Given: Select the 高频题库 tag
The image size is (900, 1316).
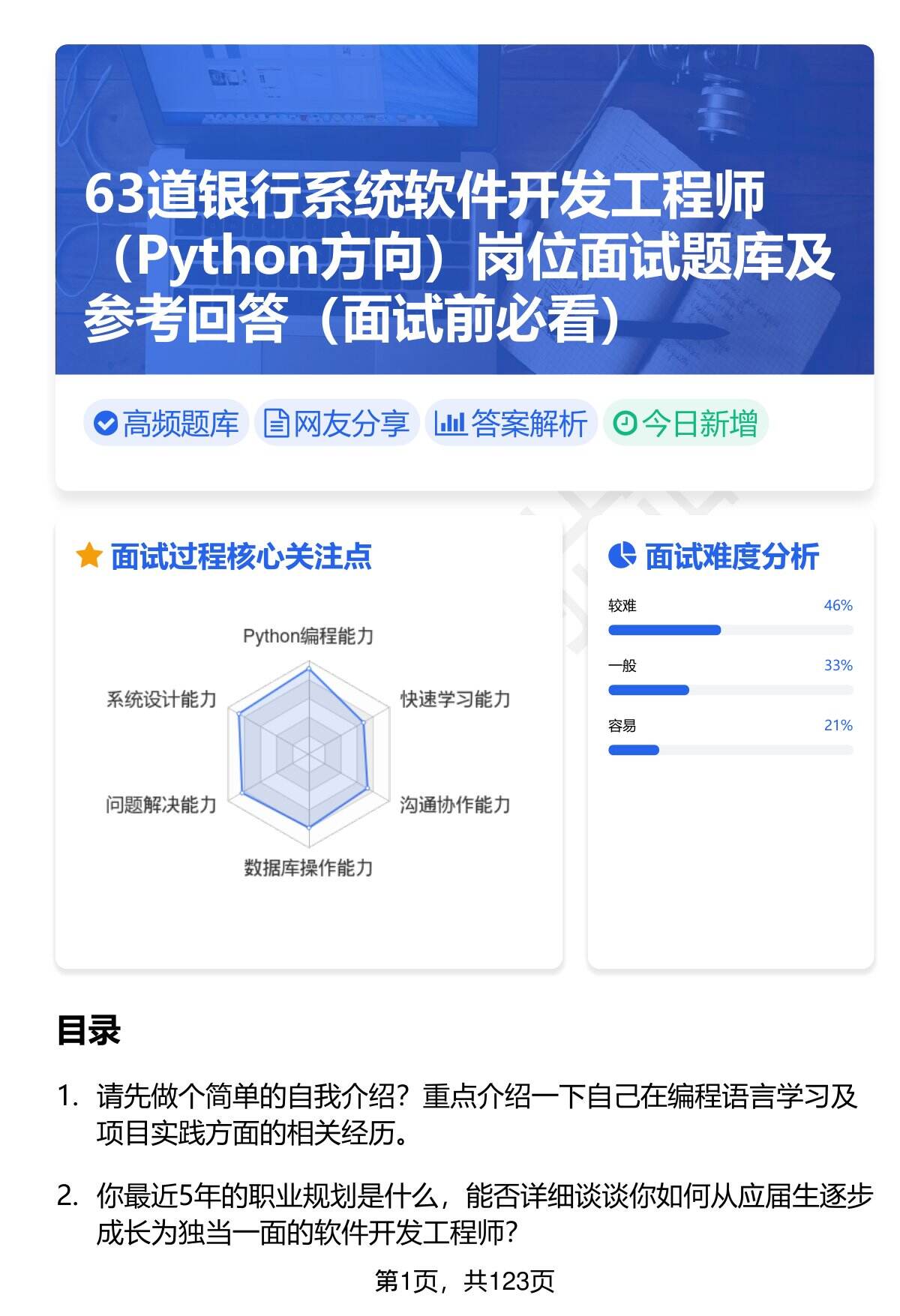Looking at the screenshot, I should pos(166,424).
